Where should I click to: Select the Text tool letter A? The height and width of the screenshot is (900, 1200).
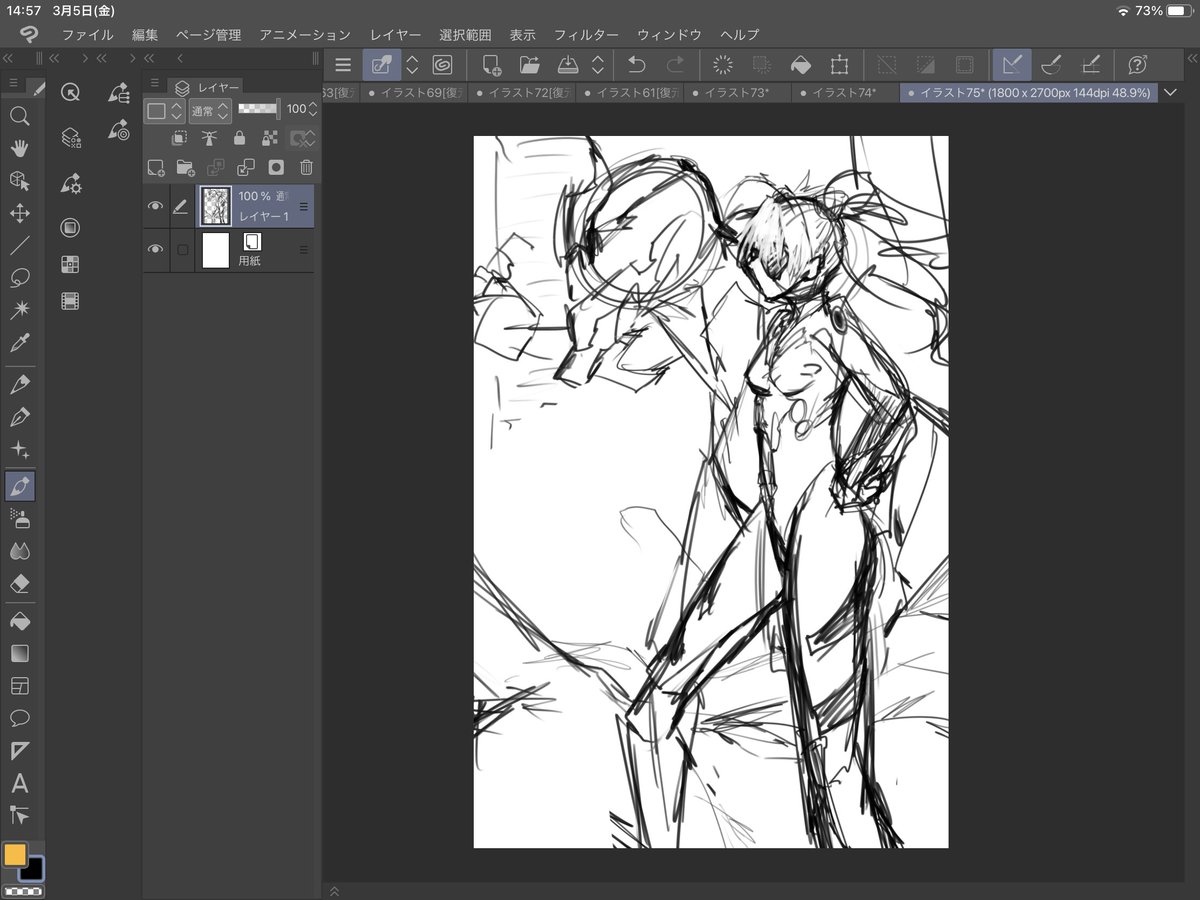[19, 783]
